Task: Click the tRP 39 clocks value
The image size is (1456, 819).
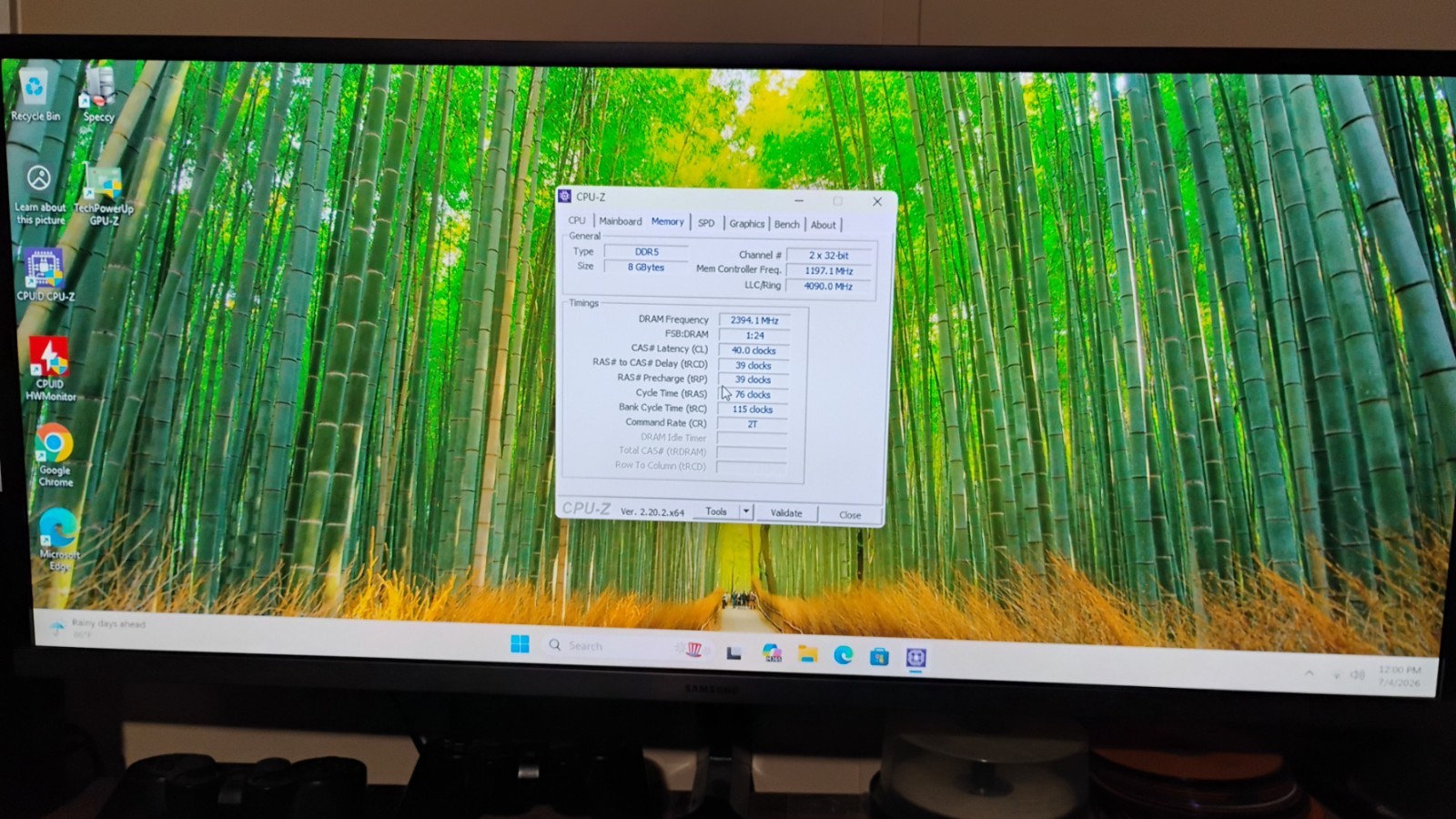Action: 753,380
